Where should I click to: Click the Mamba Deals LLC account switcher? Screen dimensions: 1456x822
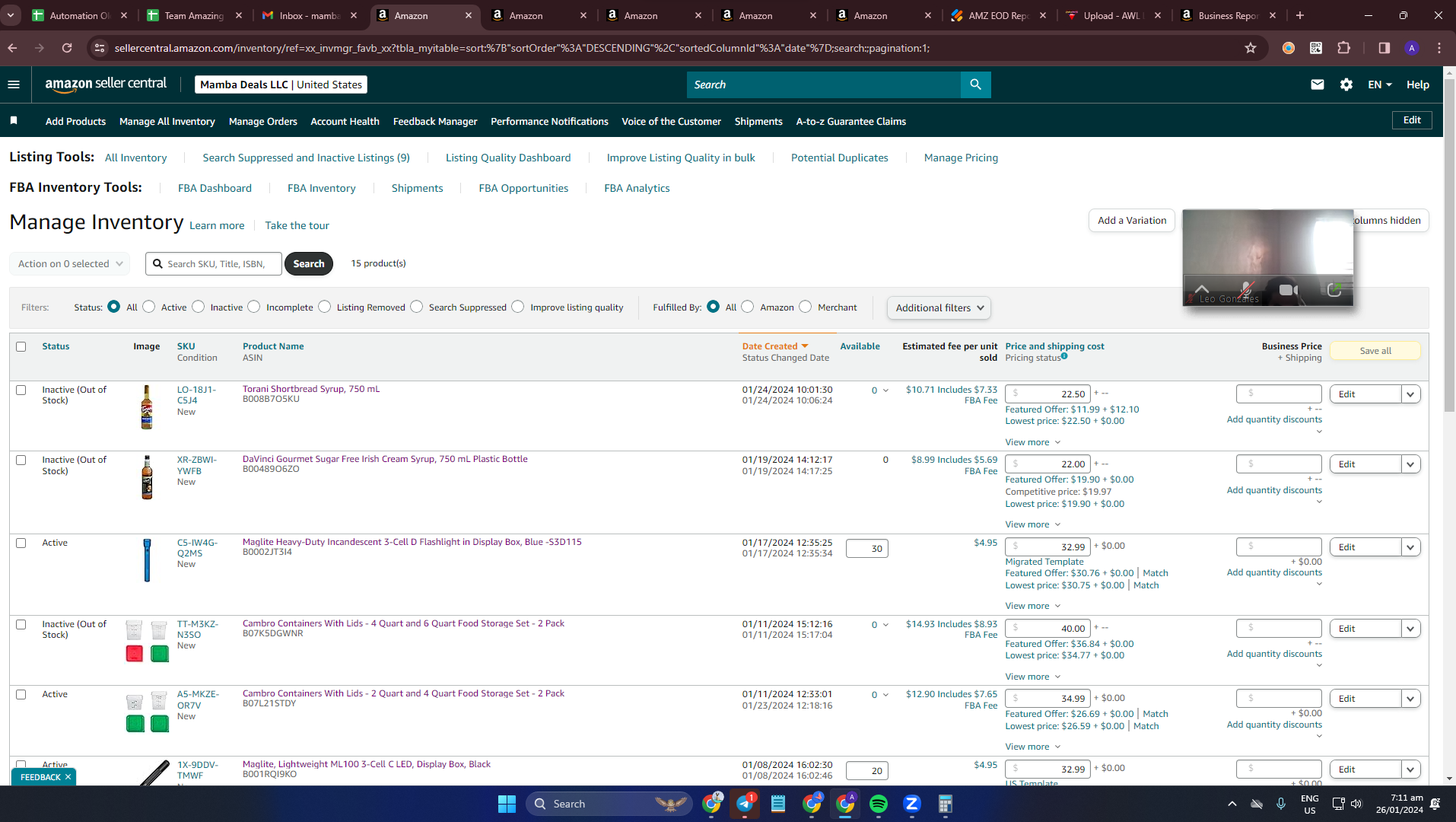click(281, 84)
